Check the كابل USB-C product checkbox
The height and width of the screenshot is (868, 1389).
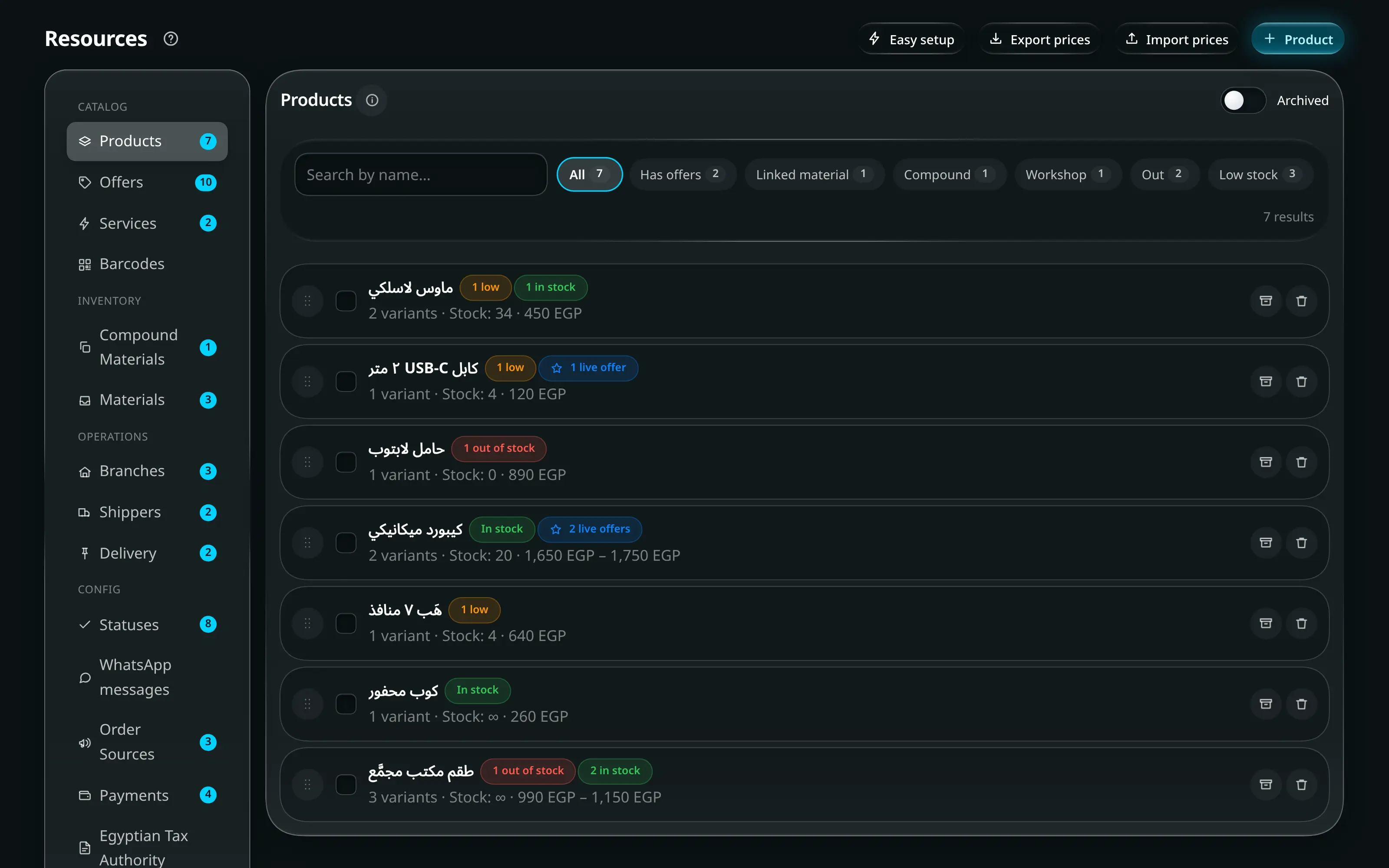coord(346,382)
